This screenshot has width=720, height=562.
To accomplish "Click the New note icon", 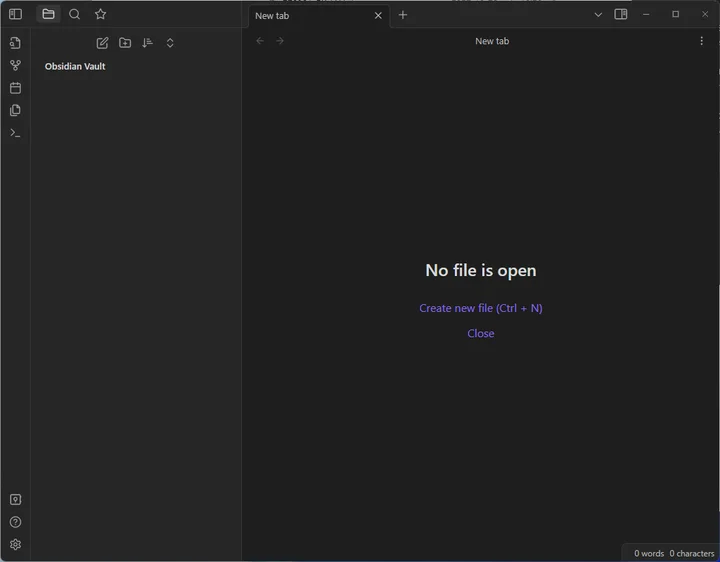I will point(102,43).
